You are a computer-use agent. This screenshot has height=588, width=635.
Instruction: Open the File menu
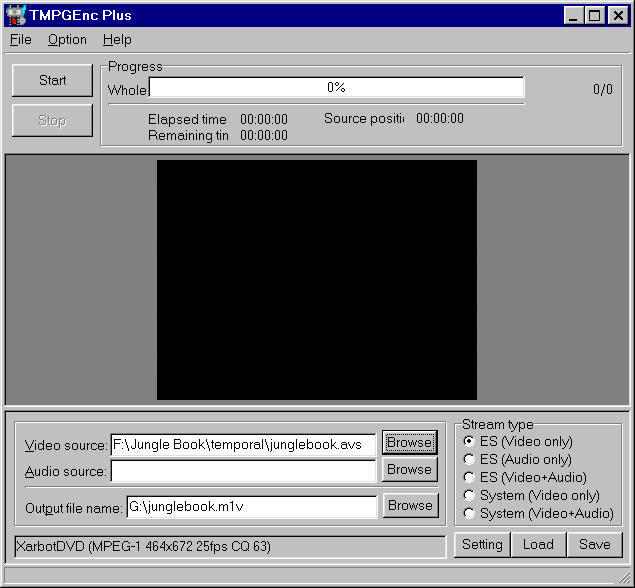pyautogui.click(x=21, y=40)
